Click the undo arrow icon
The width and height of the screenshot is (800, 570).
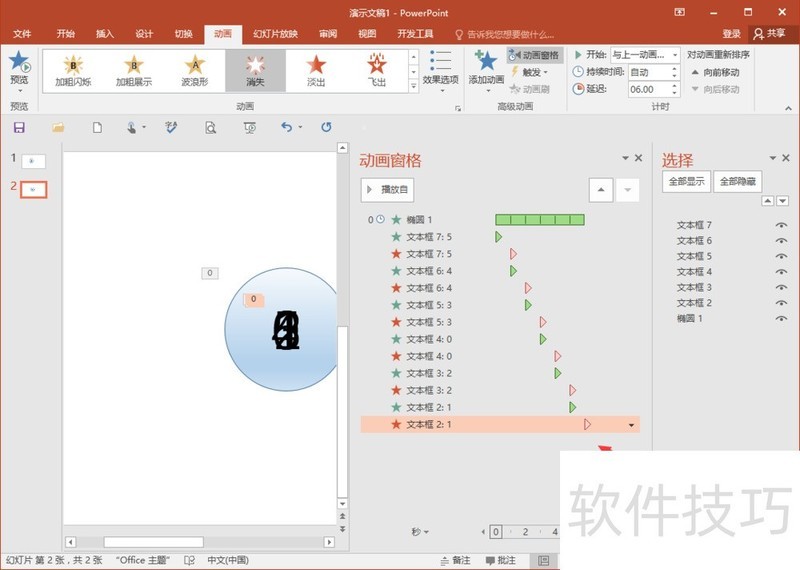coord(286,127)
